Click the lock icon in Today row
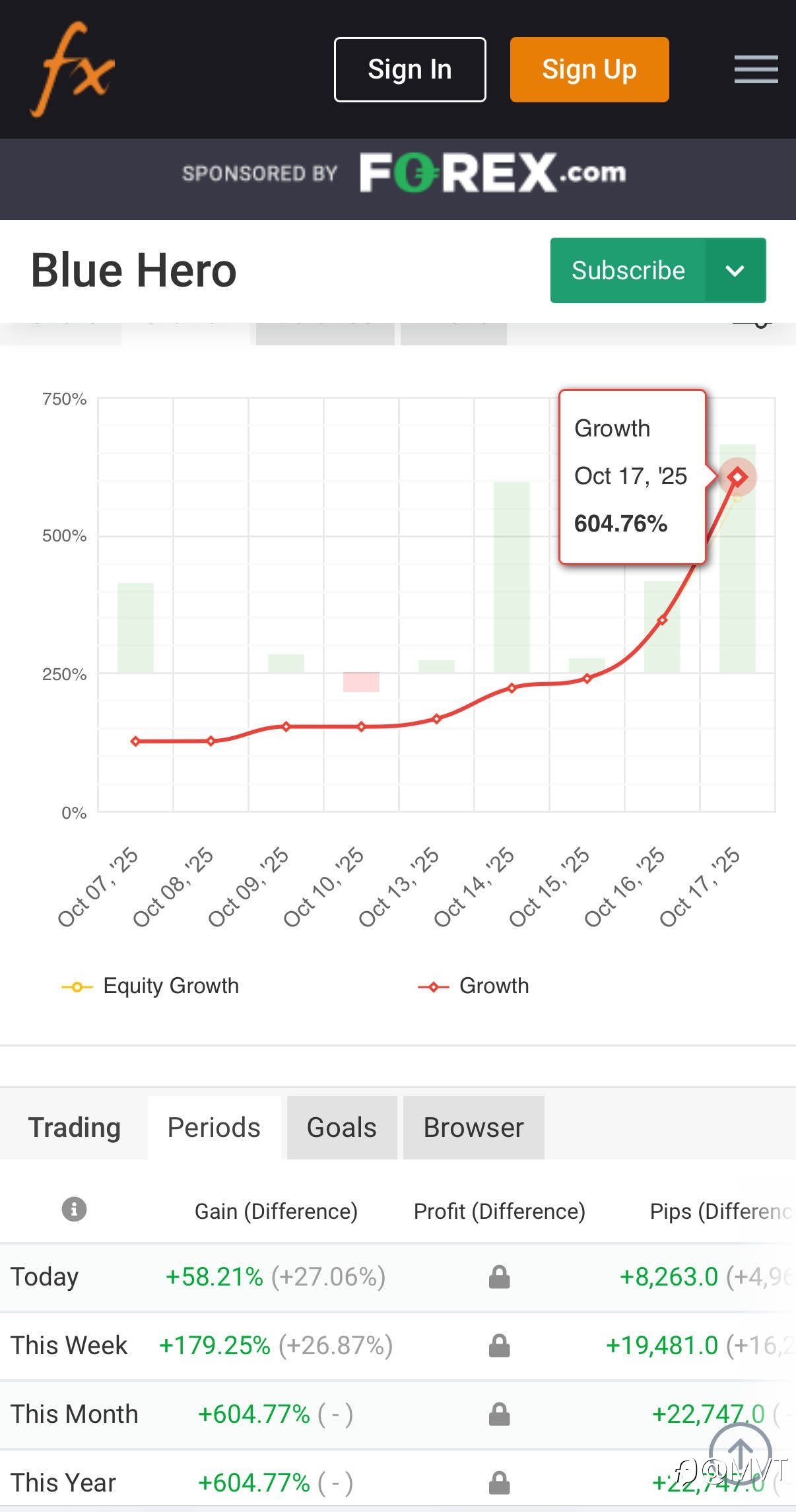This screenshot has height=1512, width=796. [x=499, y=1277]
